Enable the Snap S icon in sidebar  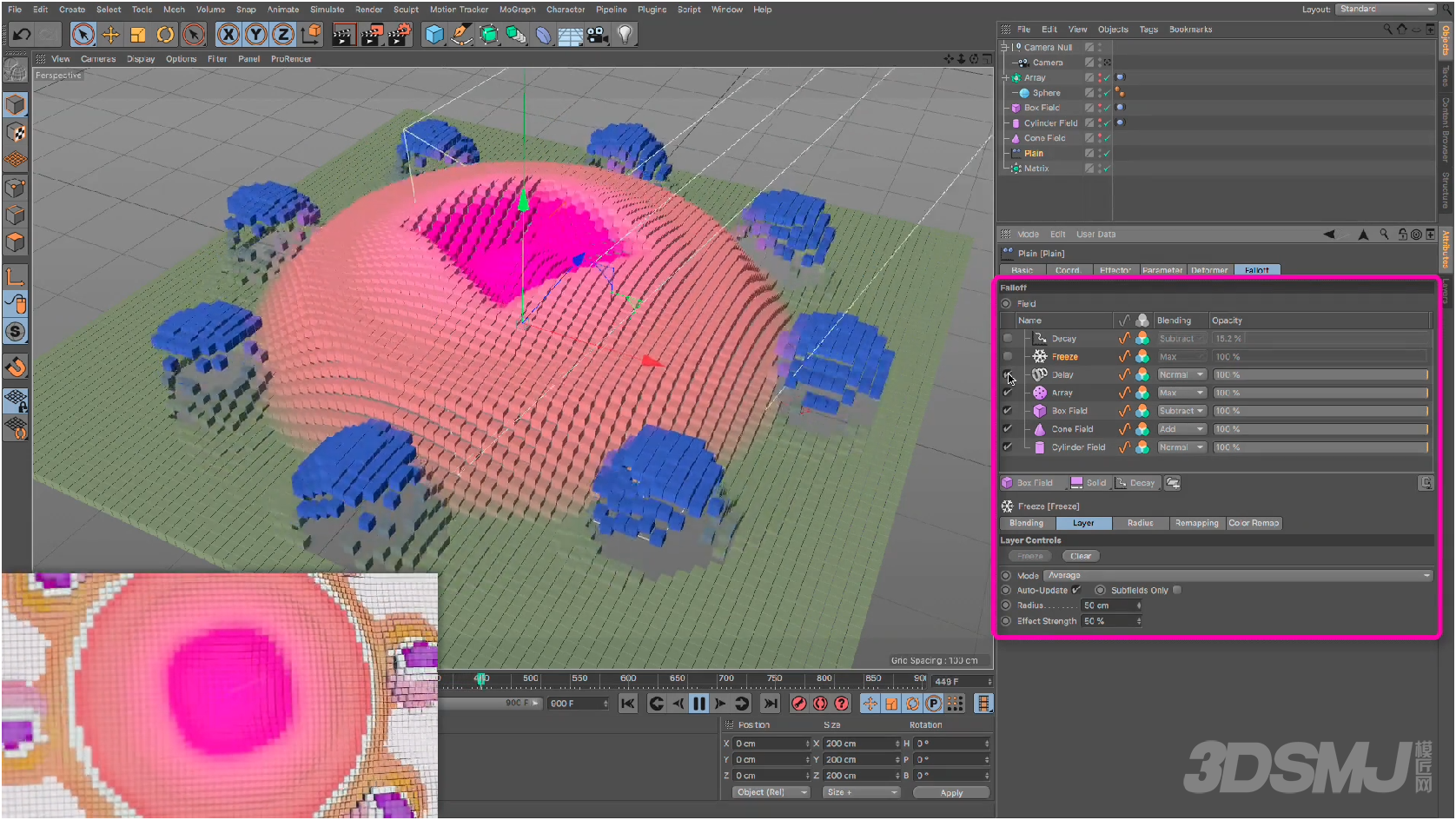pyautogui.click(x=16, y=331)
